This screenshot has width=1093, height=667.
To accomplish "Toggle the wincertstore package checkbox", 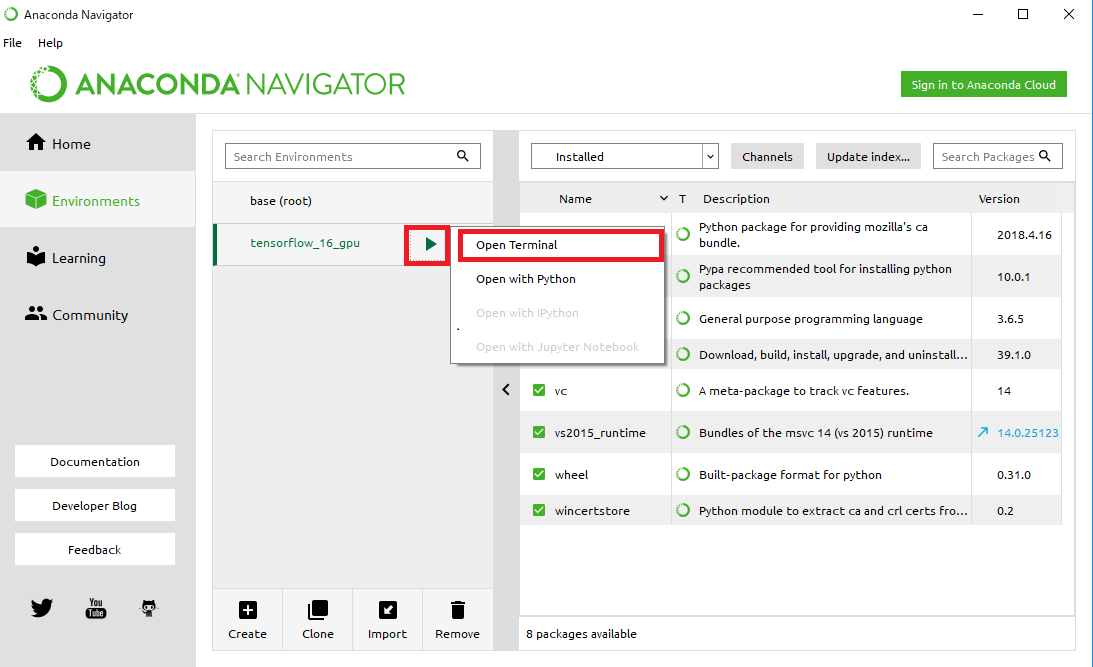I will click(x=539, y=511).
